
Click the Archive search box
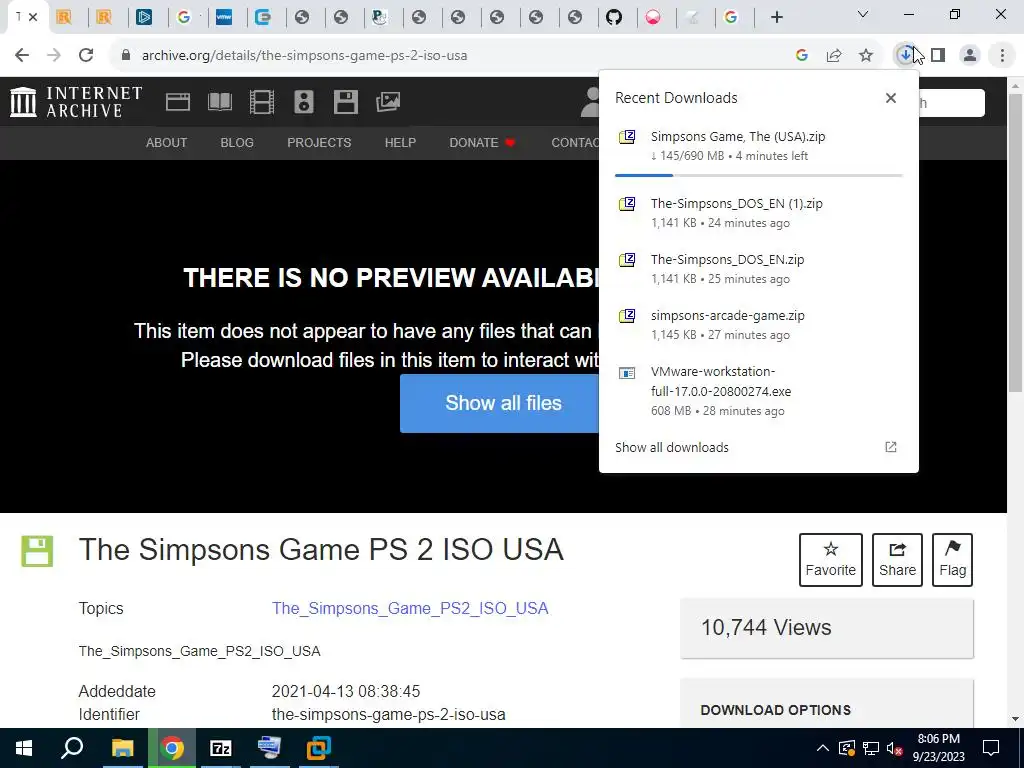click(951, 103)
